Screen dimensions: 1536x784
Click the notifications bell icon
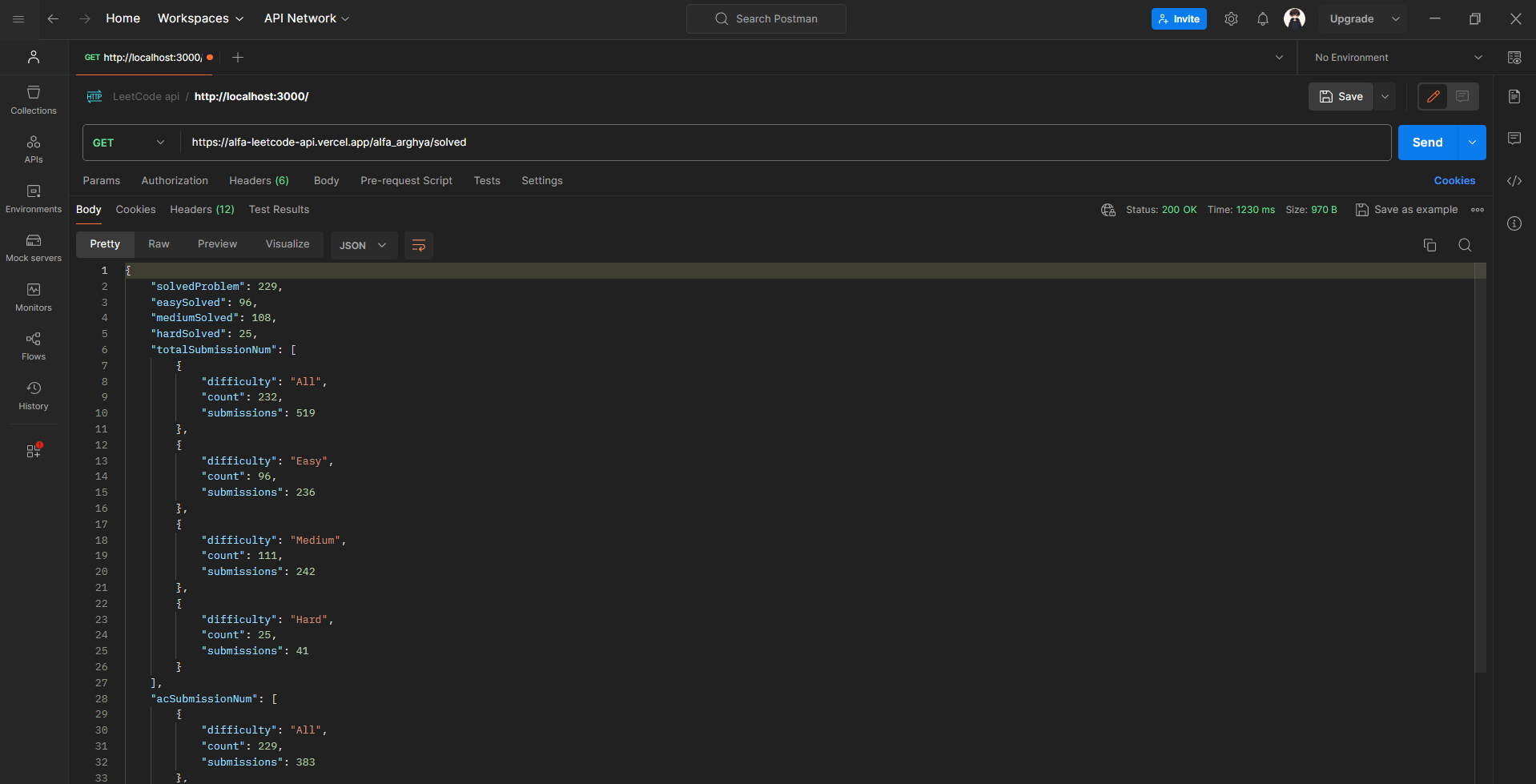(1262, 19)
